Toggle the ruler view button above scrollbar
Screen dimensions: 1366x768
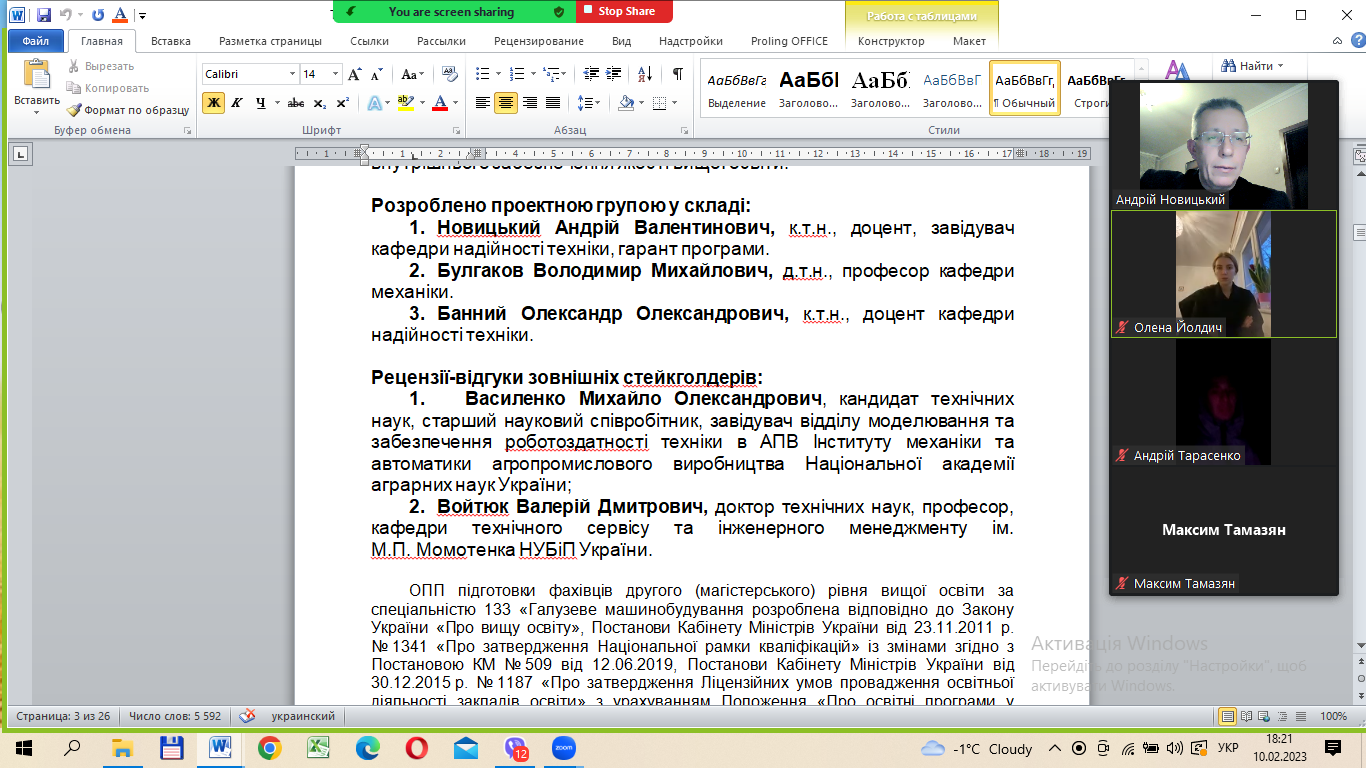click(1359, 154)
